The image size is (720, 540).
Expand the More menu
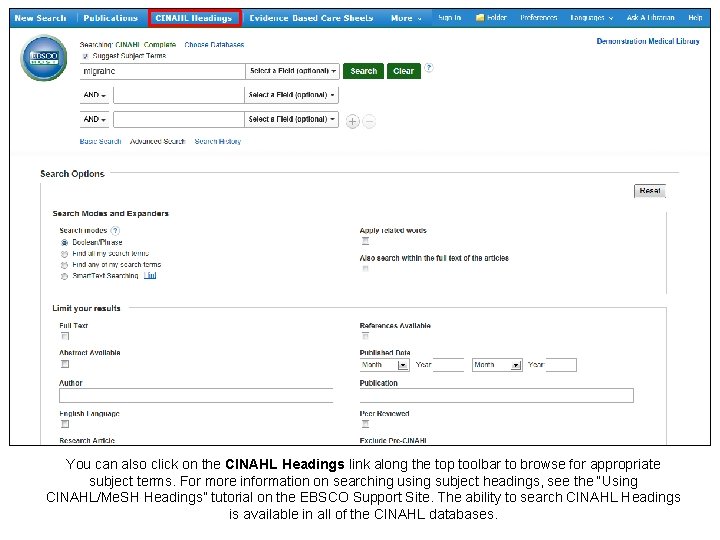coord(406,18)
